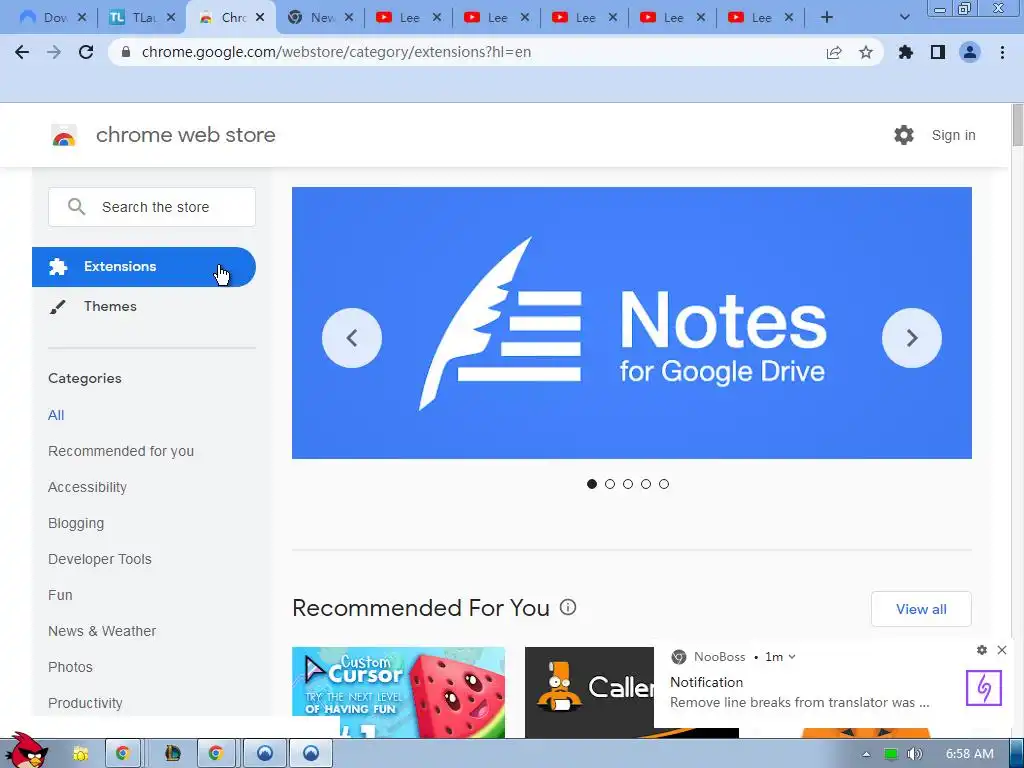Click the Angry Birds start button
The height and width of the screenshot is (768, 1024).
(26, 751)
